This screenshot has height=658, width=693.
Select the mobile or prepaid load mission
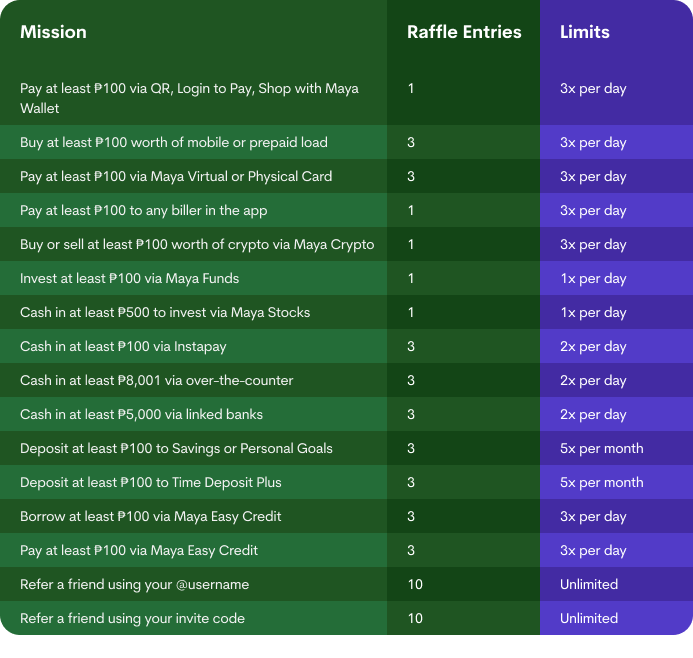pyautogui.click(x=174, y=143)
